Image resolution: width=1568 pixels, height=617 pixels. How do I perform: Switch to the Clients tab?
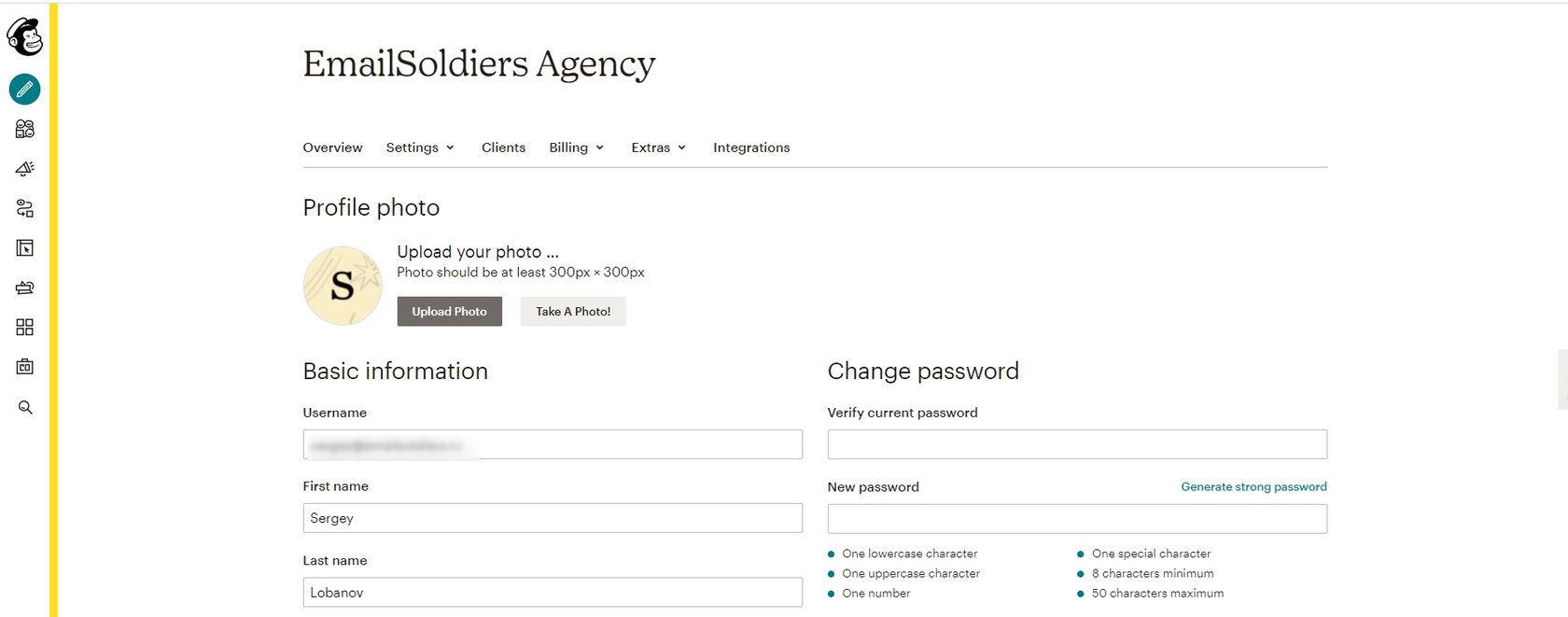point(503,147)
